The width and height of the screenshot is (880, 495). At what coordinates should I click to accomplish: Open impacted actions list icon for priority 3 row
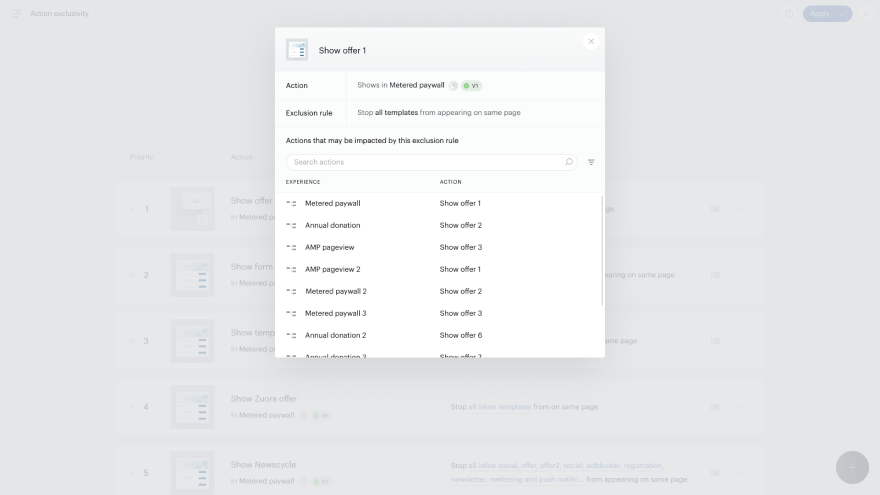pyautogui.click(x=715, y=341)
